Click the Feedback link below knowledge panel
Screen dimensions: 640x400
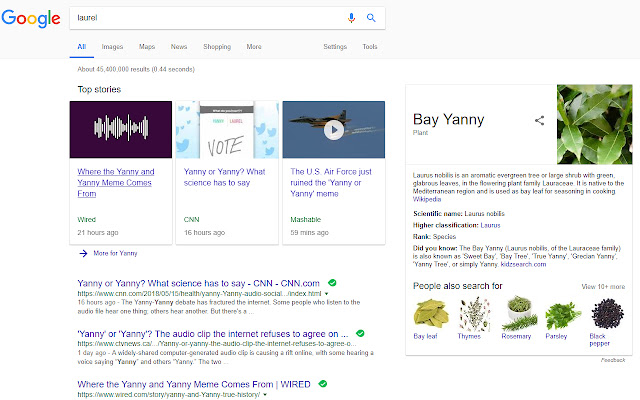[x=613, y=360]
